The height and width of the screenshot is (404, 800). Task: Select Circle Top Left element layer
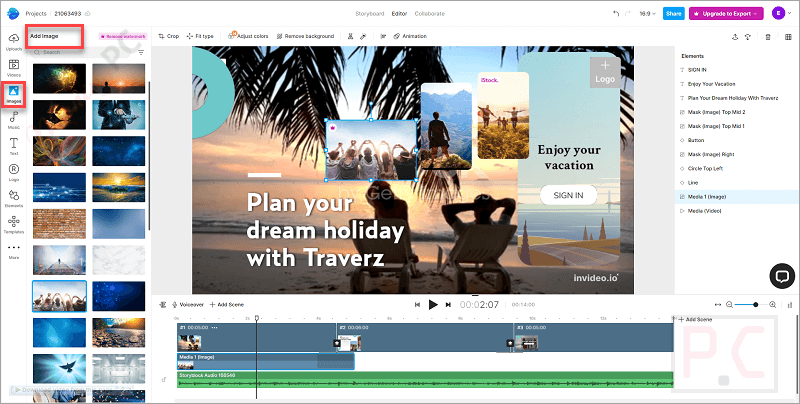(705, 168)
